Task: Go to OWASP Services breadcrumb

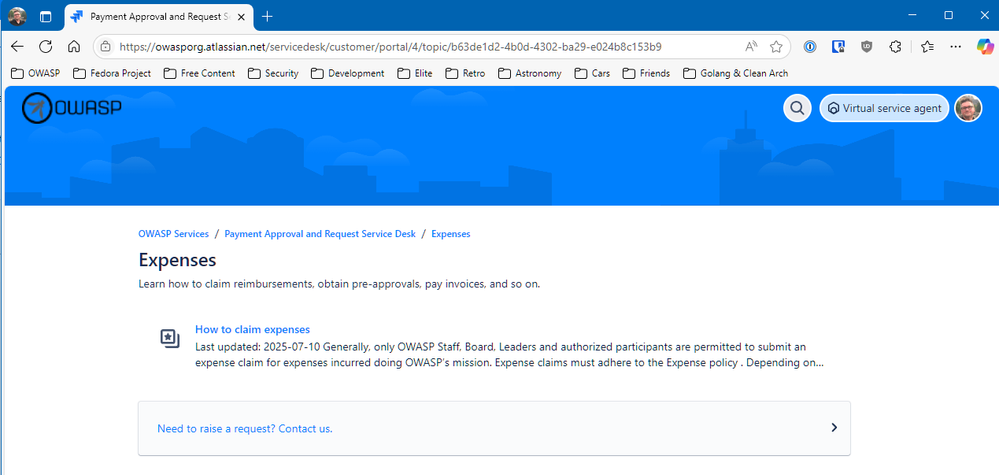Action: (173, 234)
